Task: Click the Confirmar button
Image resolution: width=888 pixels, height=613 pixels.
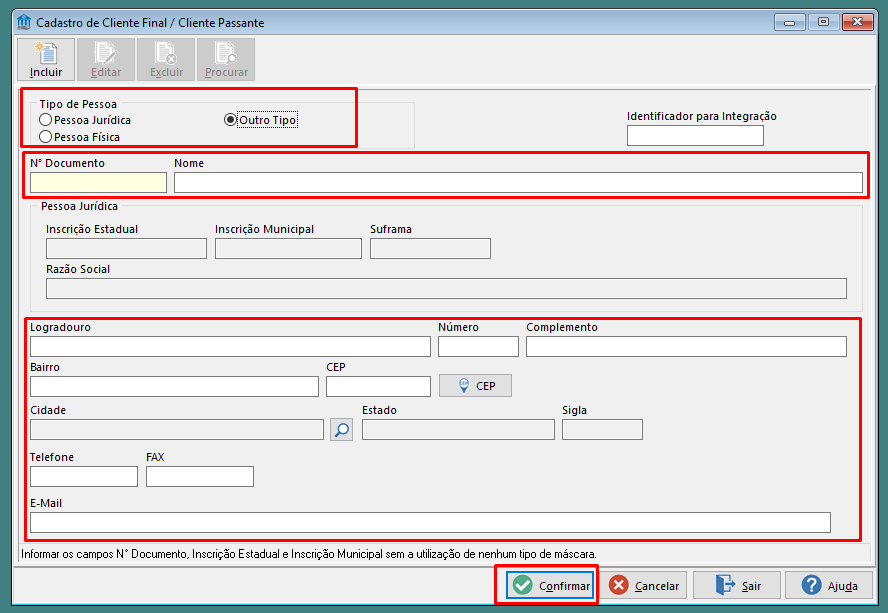Action: pos(550,585)
